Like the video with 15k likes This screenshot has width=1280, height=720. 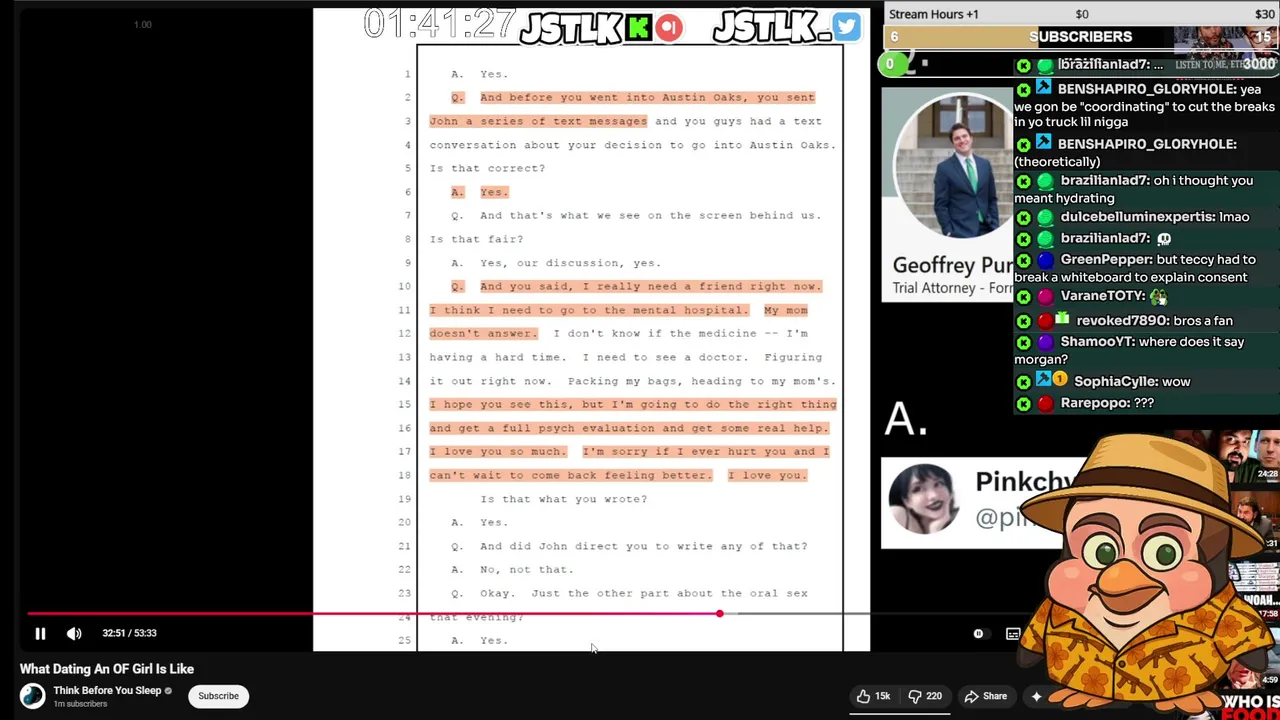(x=873, y=696)
